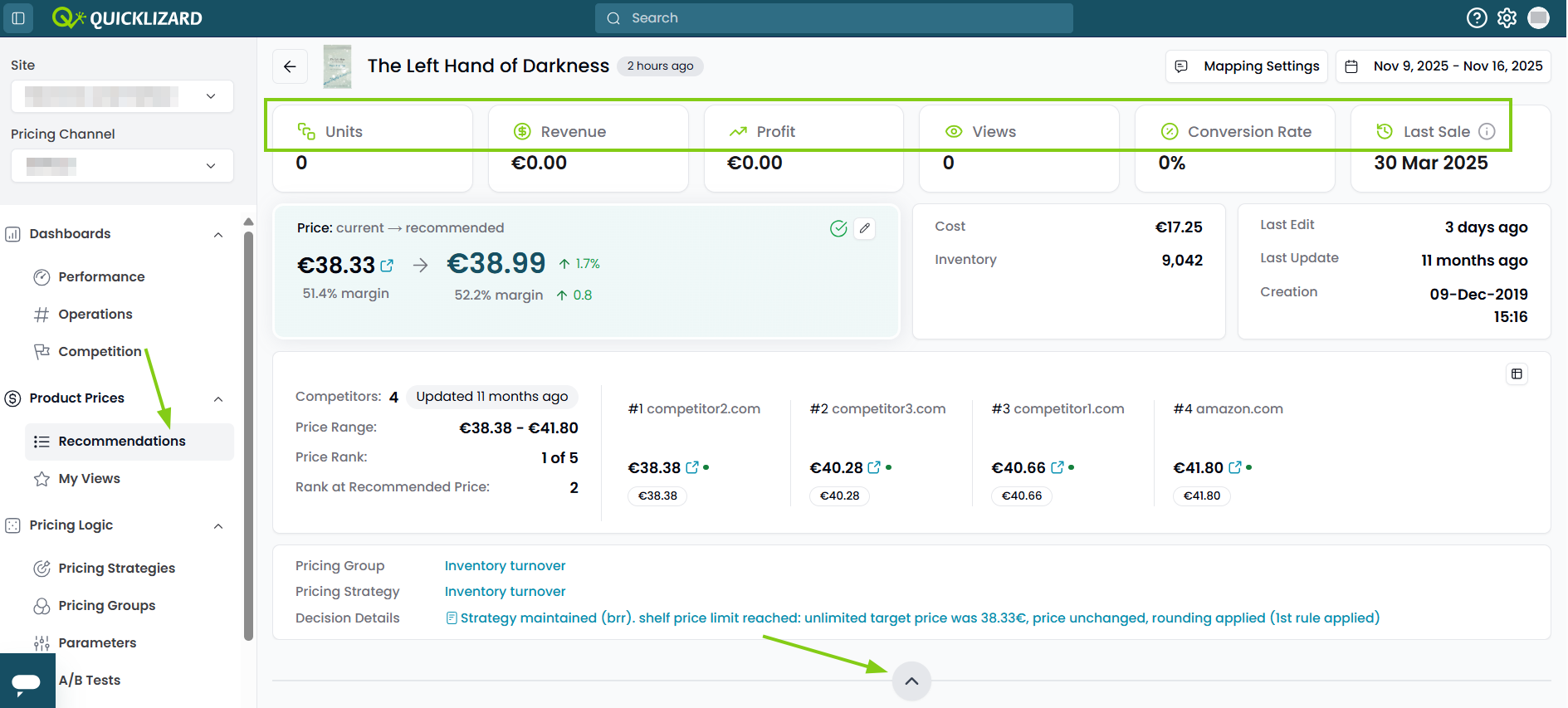Open the Nov 9 – Nov 16 date range picker
The width and height of the screenshot is (1568, 708).
click(x=1443, y=66)
